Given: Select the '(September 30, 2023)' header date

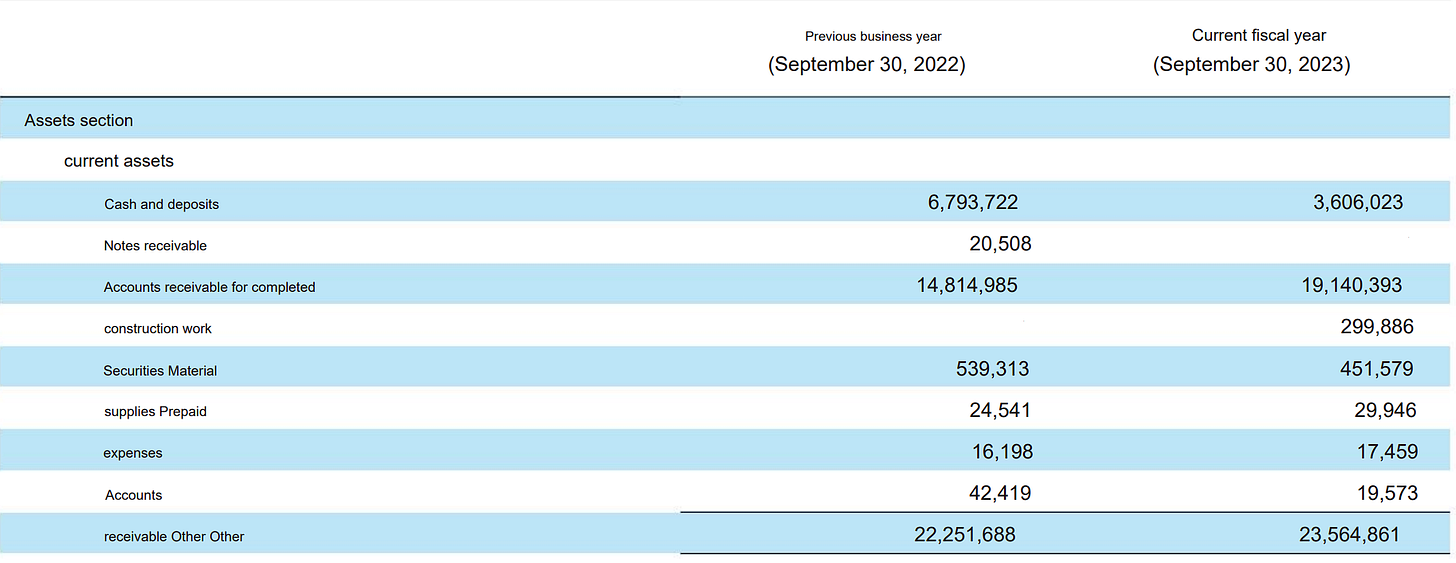Looking at the screenshot, I should tap(1251, 65).
